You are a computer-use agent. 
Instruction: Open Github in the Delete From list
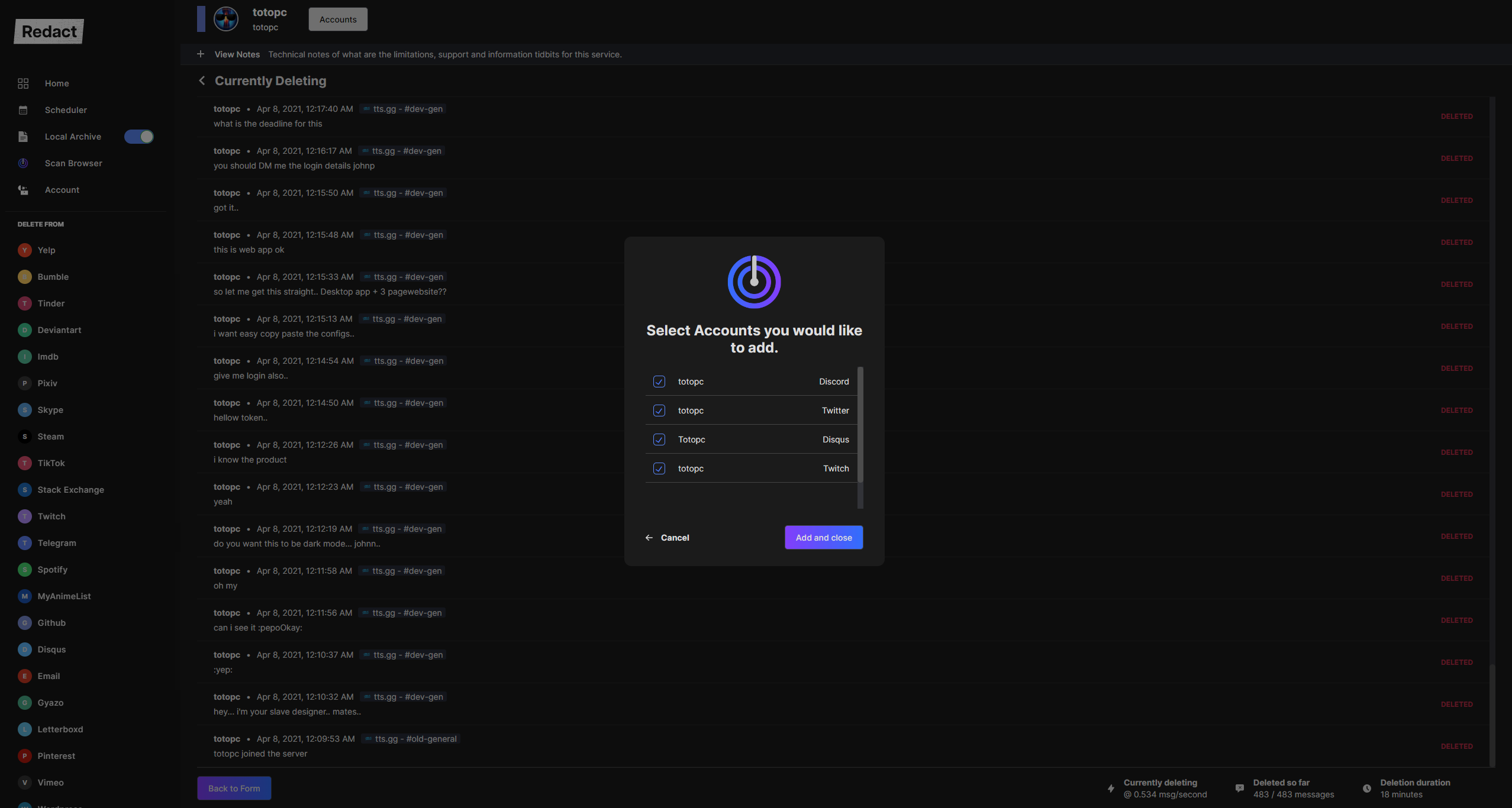point(51,623)
